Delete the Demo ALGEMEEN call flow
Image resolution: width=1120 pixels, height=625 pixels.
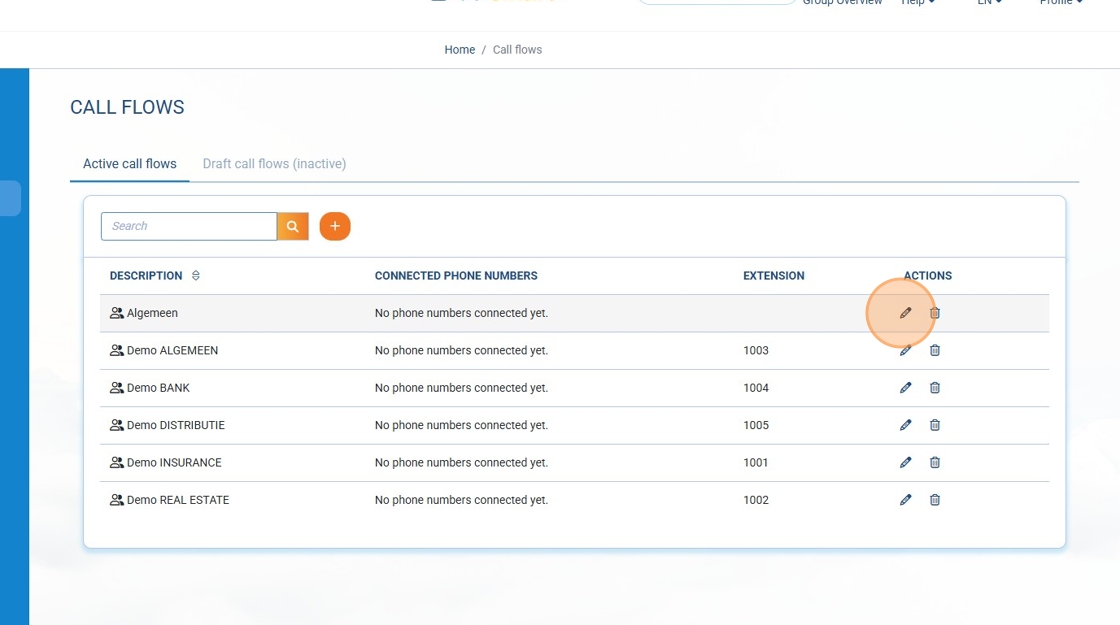coord(935,350)
